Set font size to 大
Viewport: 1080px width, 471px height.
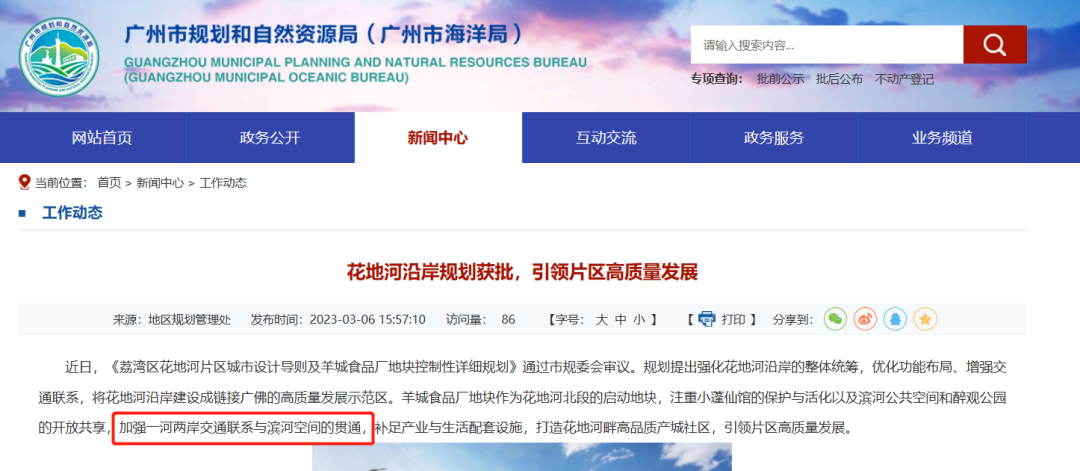[601, 320]
